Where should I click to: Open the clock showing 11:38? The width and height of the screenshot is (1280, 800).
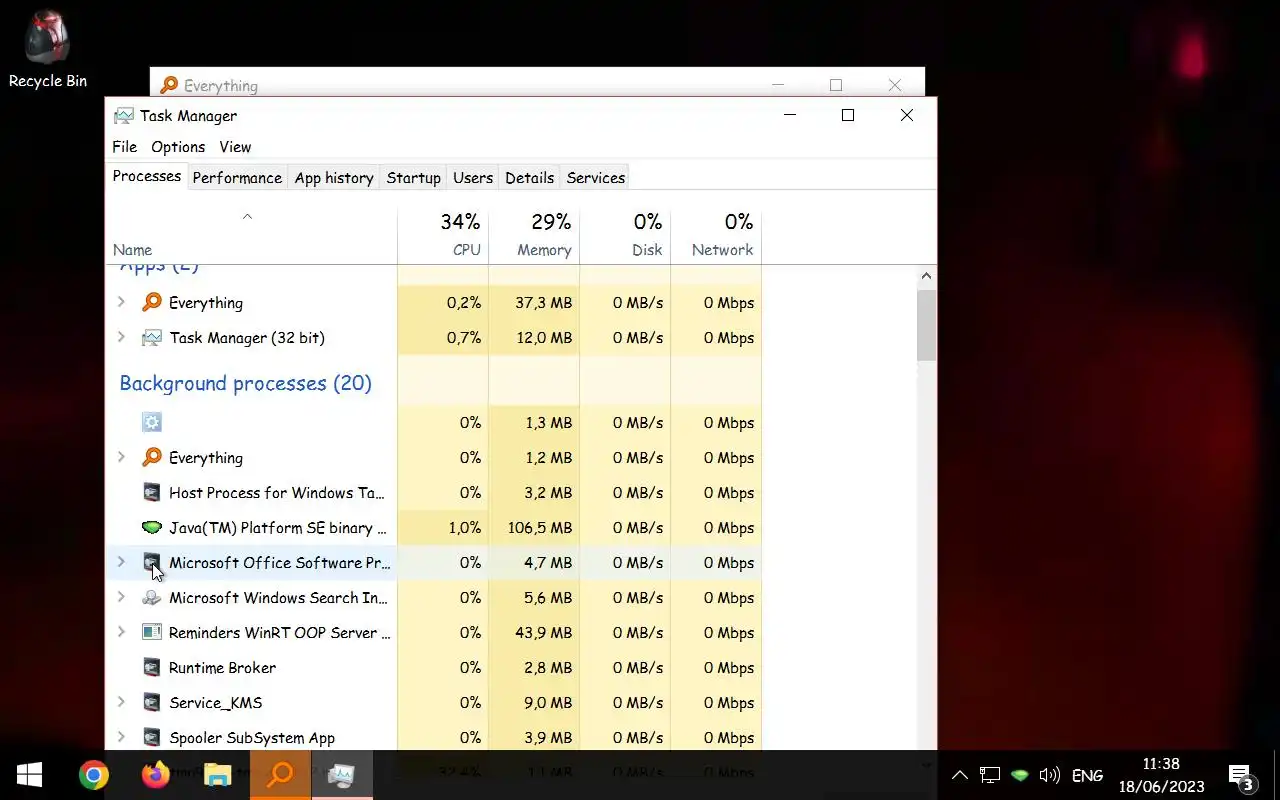(x=1161, y=775)
